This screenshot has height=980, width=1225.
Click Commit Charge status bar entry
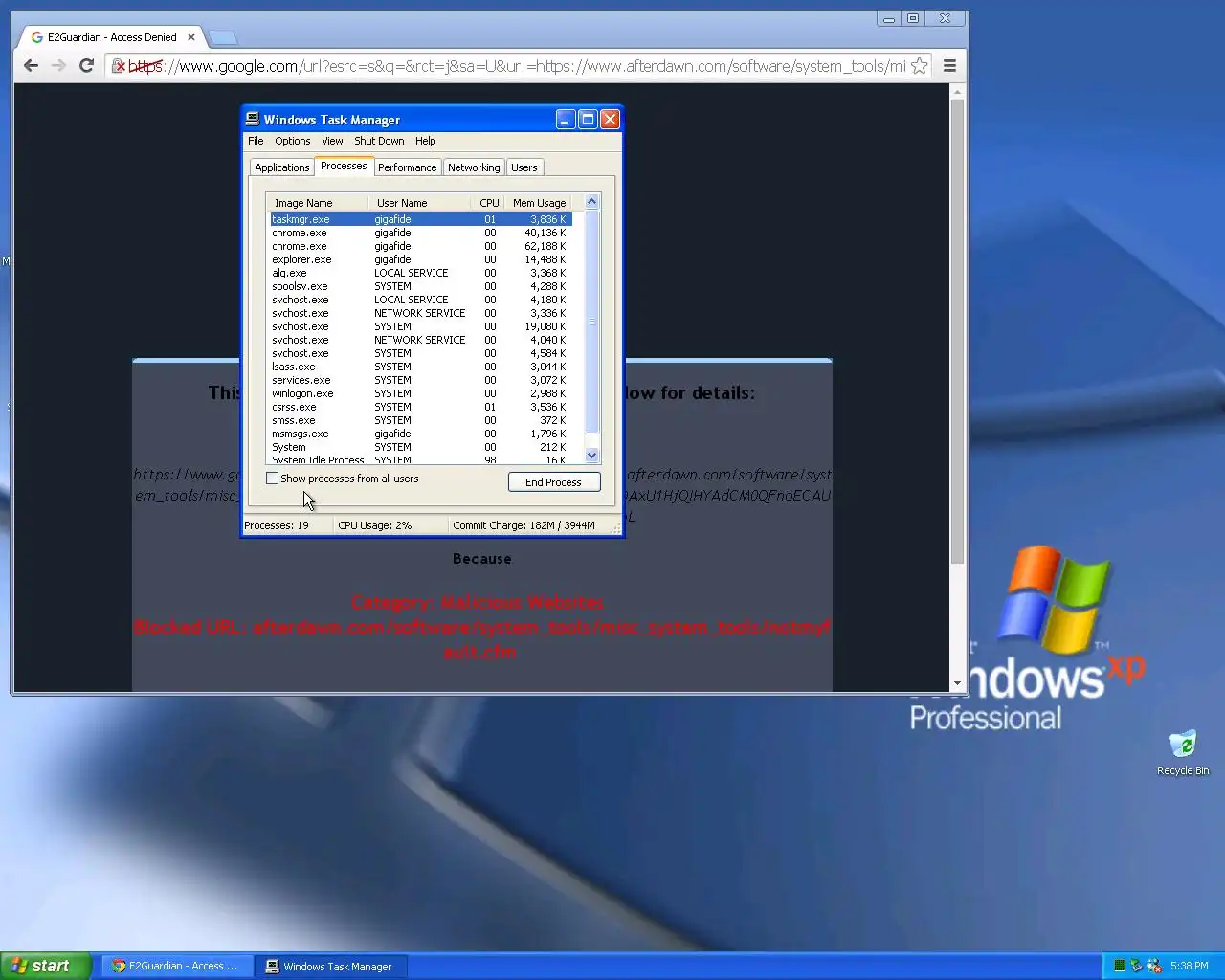[x=523, y=525]
